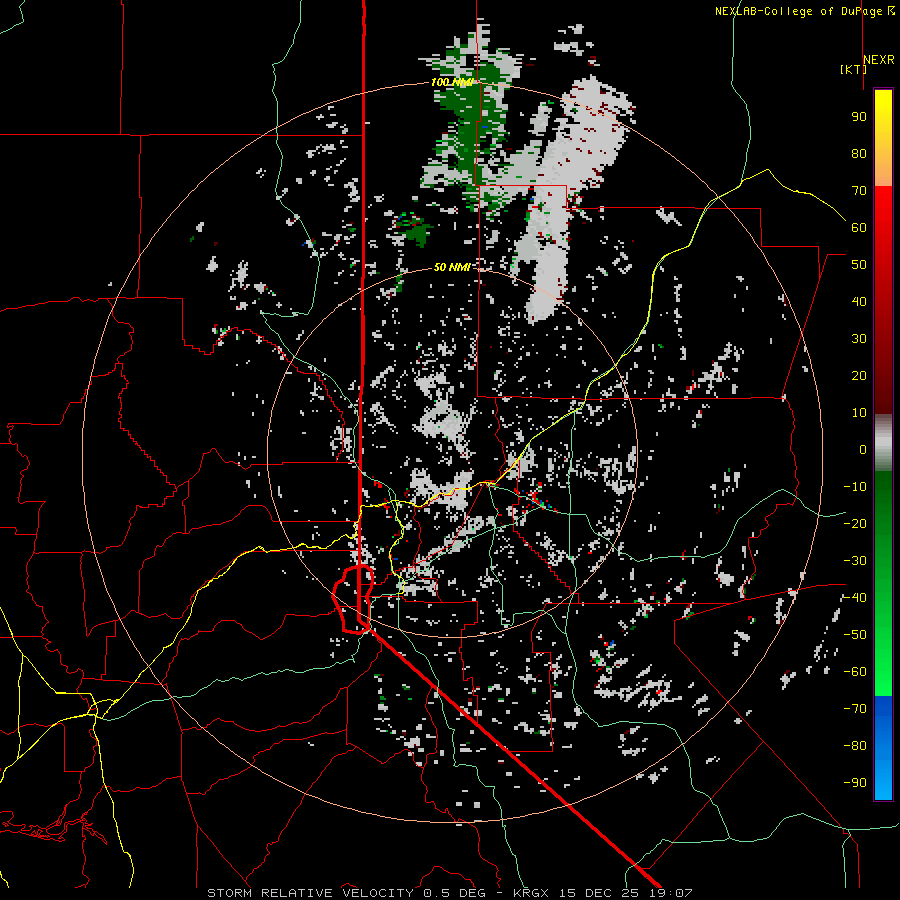This screenshot has height=900, width=900.
Task: Click the -40 scale value
Action: (x=855, y=598)
